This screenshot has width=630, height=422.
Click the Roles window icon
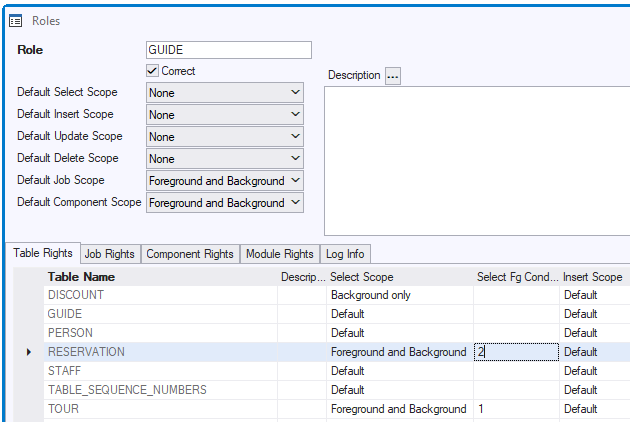click(x=16, y=20)
